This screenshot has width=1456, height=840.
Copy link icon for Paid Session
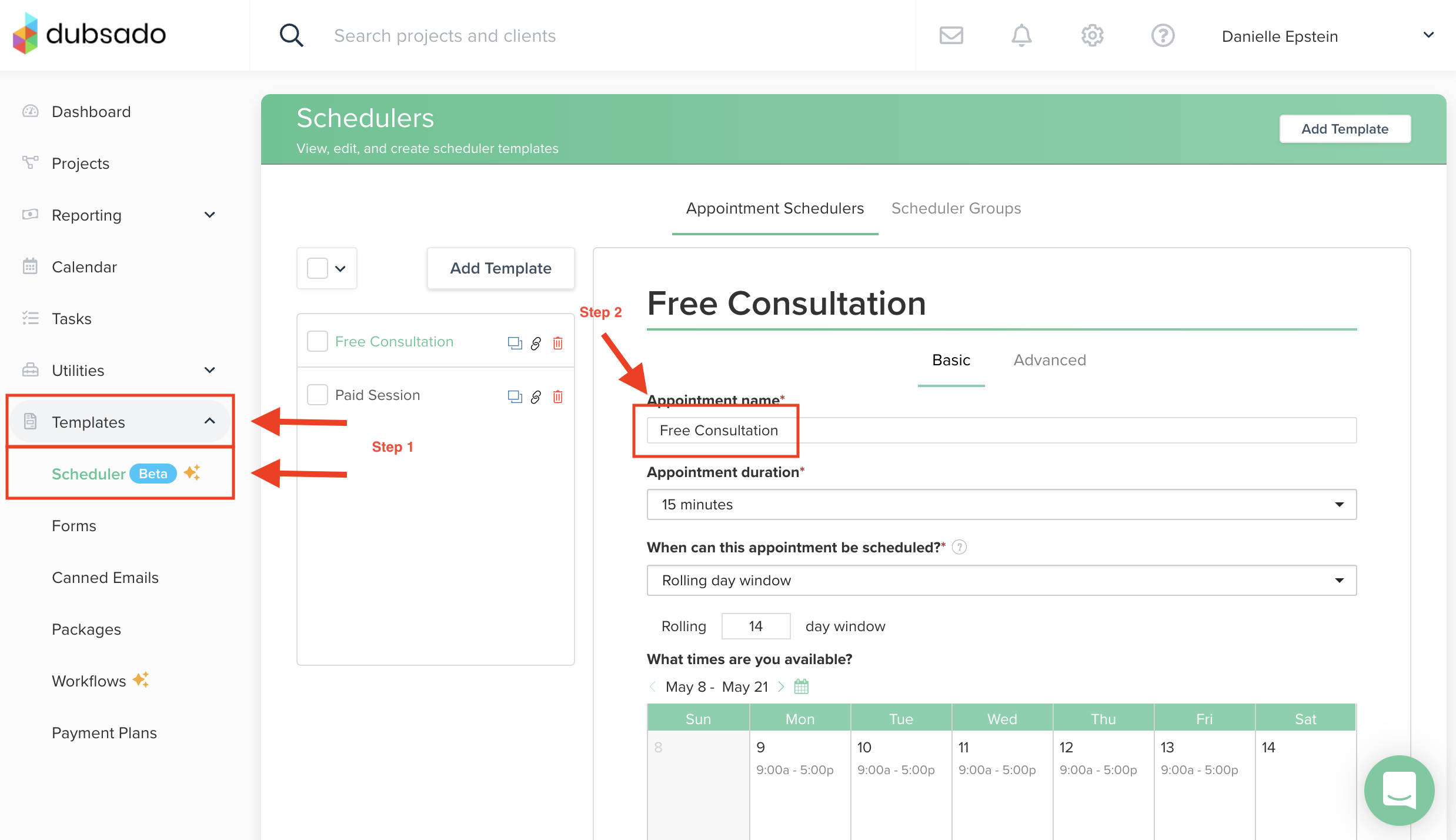[x=536, y=397]
